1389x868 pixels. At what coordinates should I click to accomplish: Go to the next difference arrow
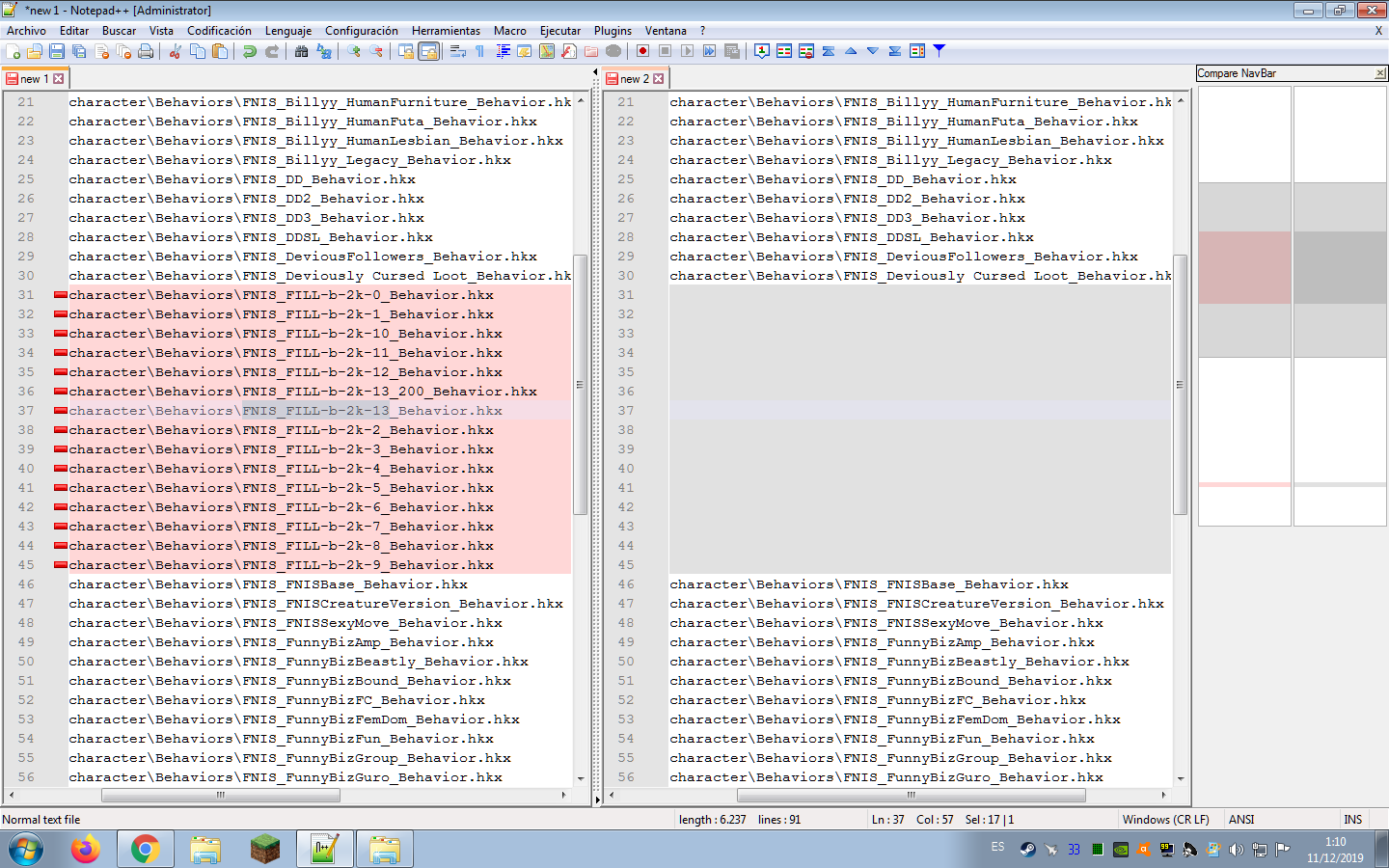(873, 51)
